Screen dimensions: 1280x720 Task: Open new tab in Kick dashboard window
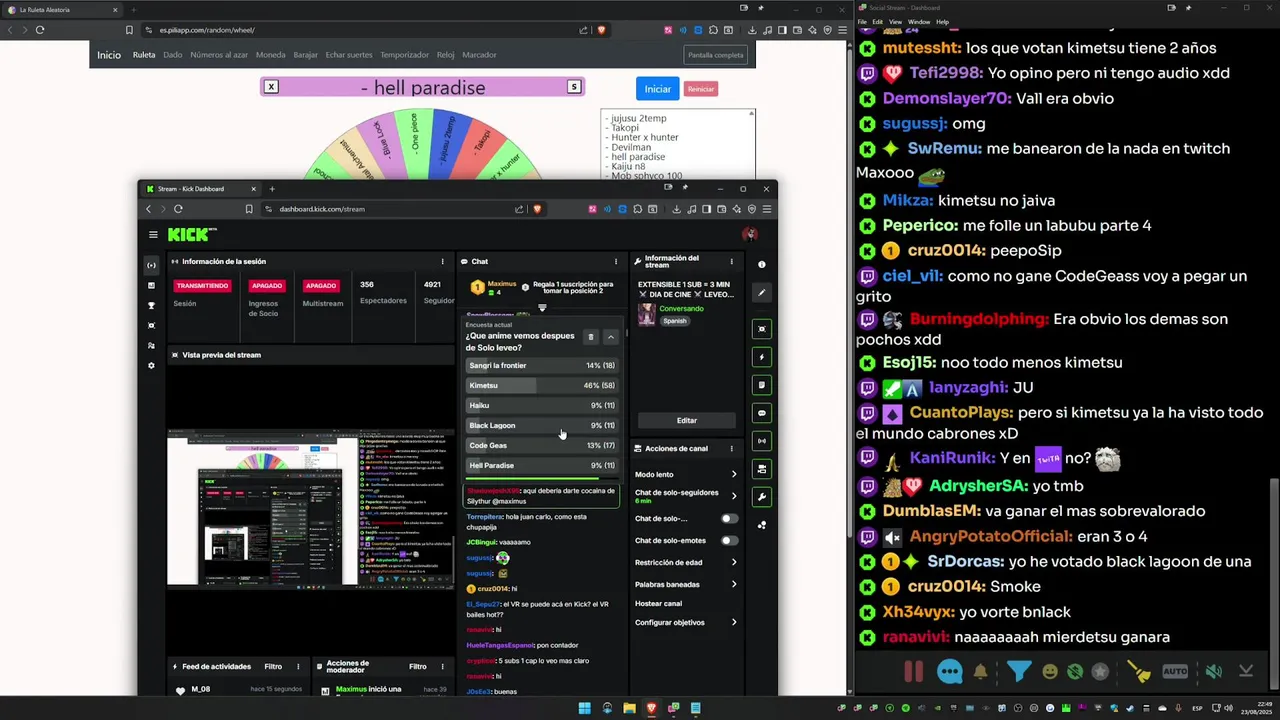271,189
